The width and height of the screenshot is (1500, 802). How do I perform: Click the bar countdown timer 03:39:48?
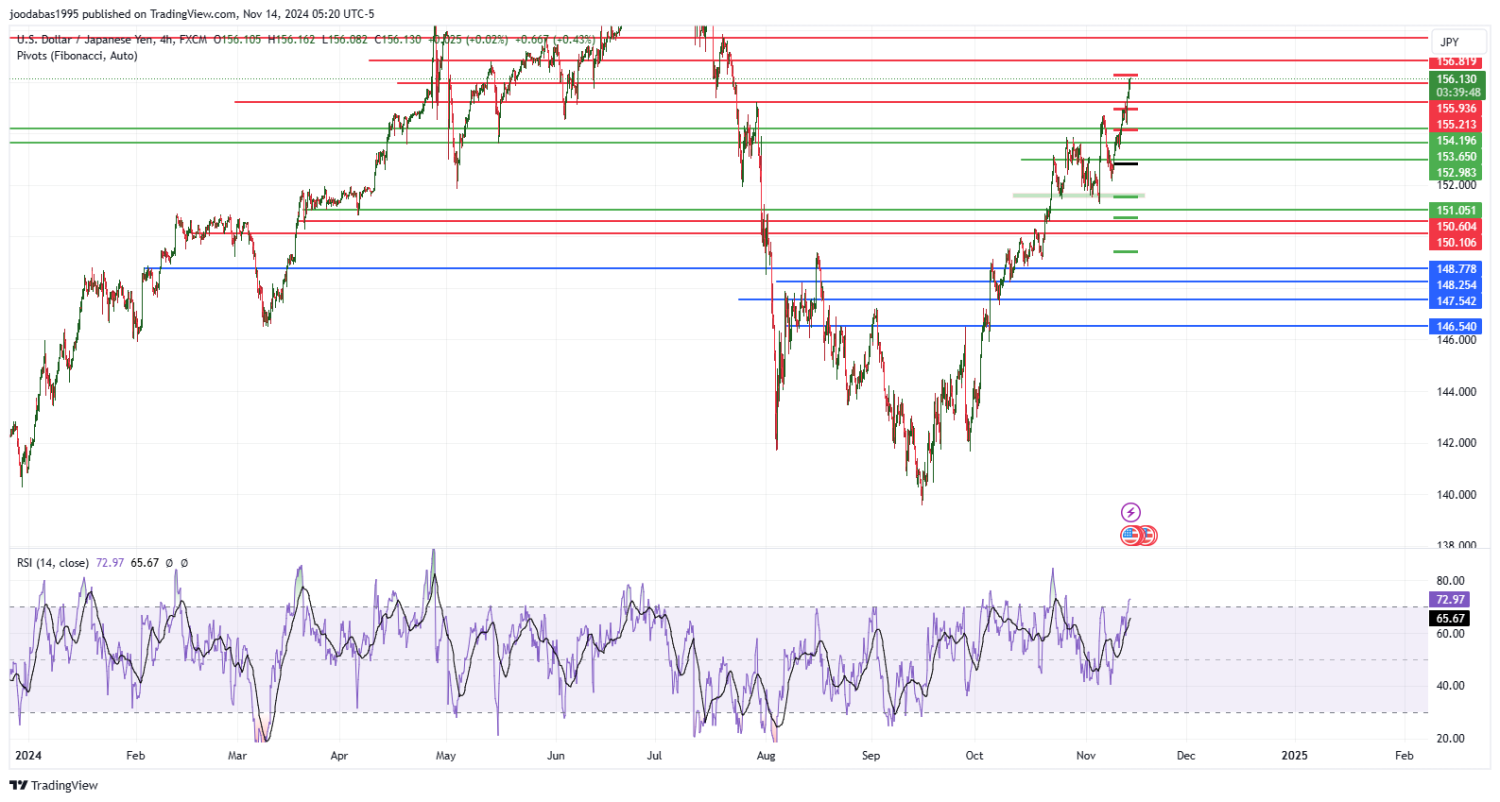[x=1457, y=92]
